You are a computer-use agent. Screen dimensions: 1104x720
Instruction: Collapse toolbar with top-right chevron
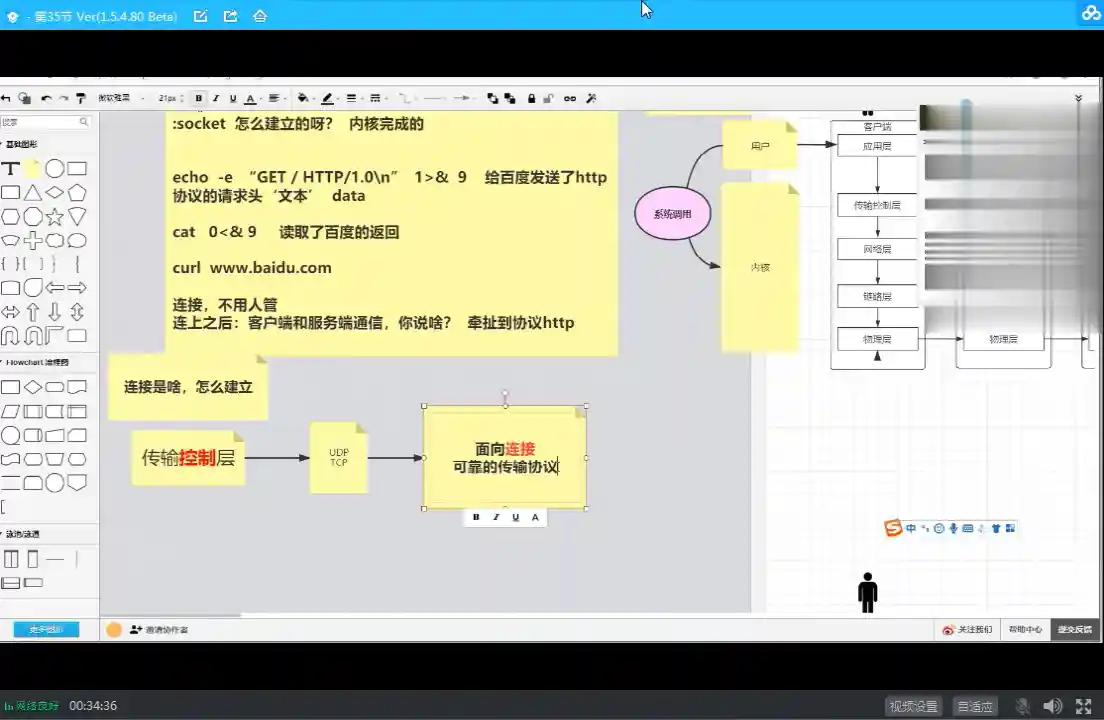pos(1078,99)
